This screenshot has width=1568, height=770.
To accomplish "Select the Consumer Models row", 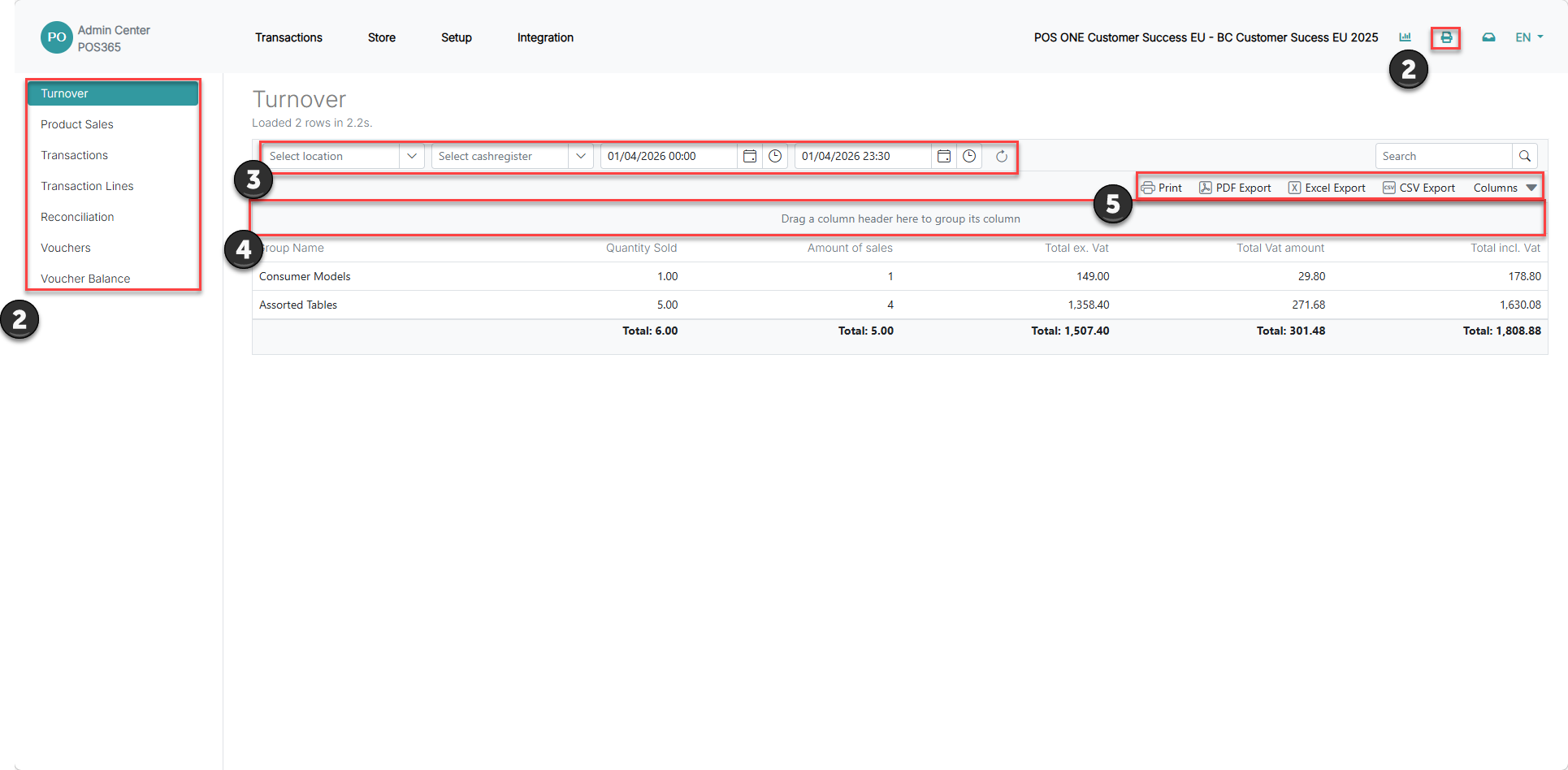I will 899,276.
